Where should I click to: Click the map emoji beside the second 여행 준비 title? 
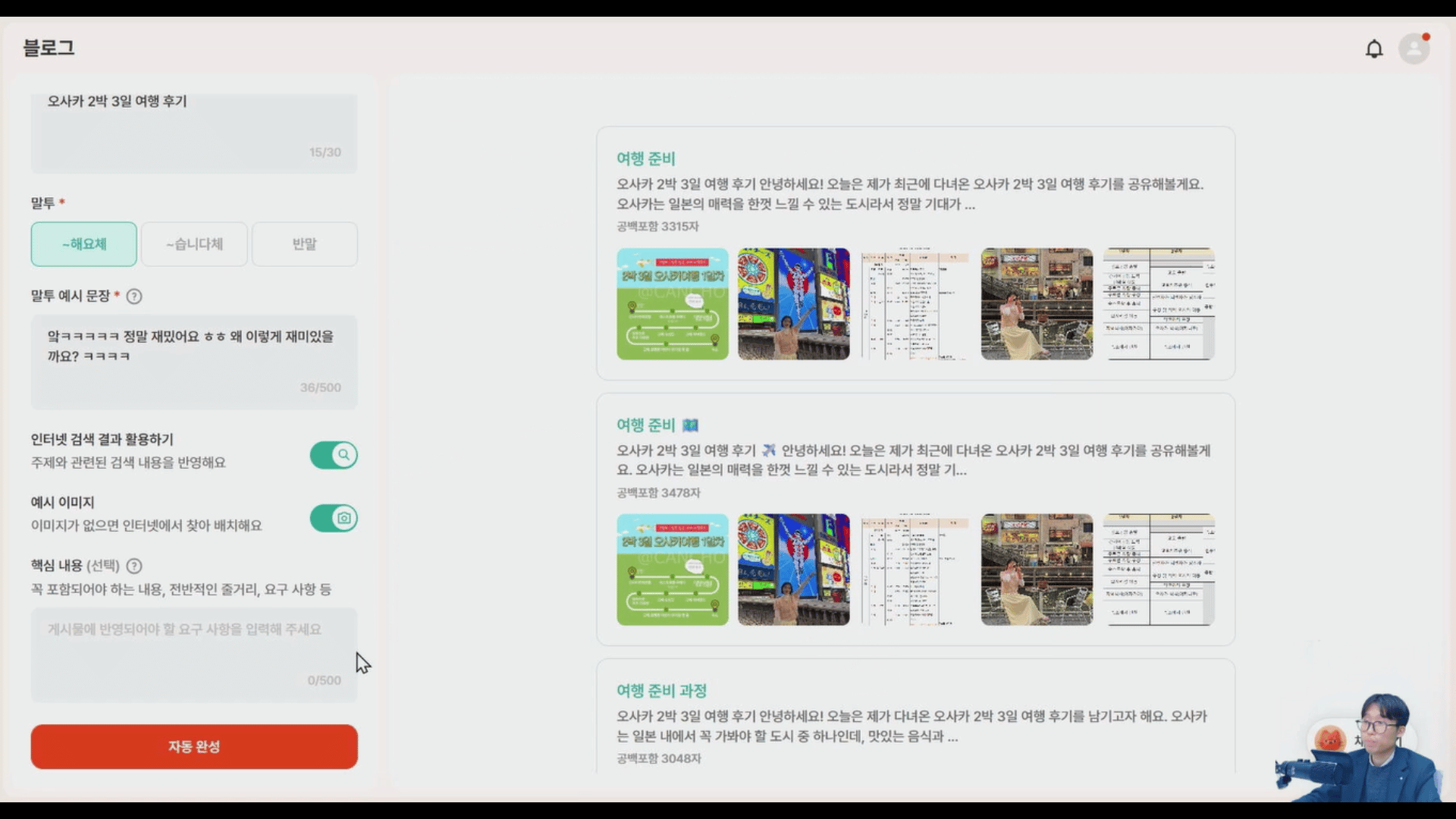[x=691, y=425]
